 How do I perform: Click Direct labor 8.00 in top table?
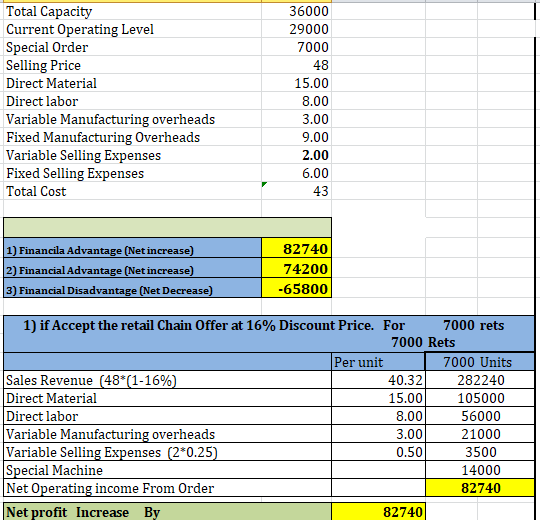296,101
